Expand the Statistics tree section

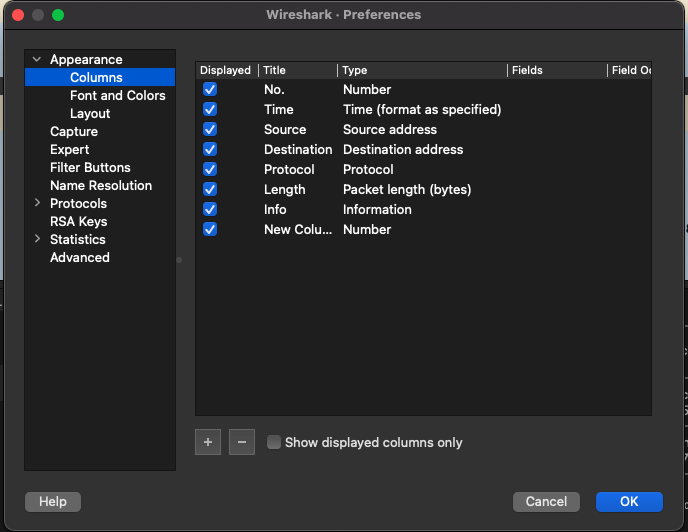pos(37,239)
